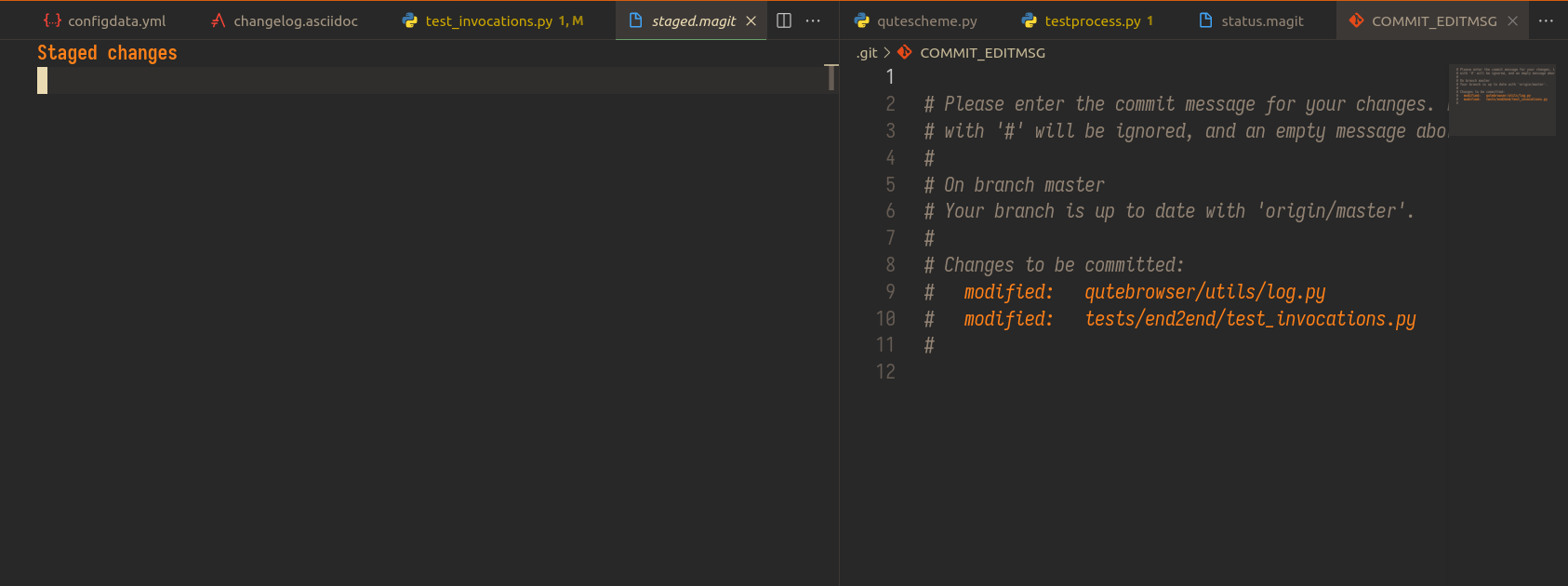
Task: Click git icon on COMMIT_EDITMSG tab
Action: (x=1357, y=20)
